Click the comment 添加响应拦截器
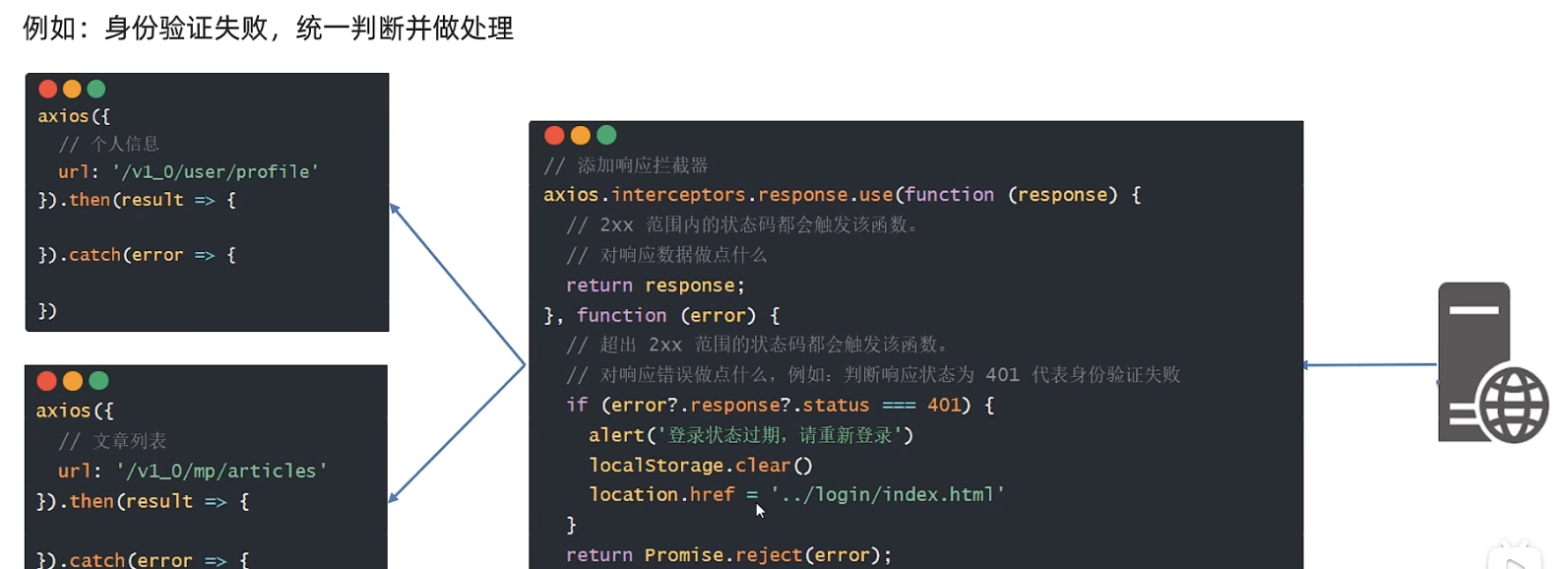 tap(626, 165)
